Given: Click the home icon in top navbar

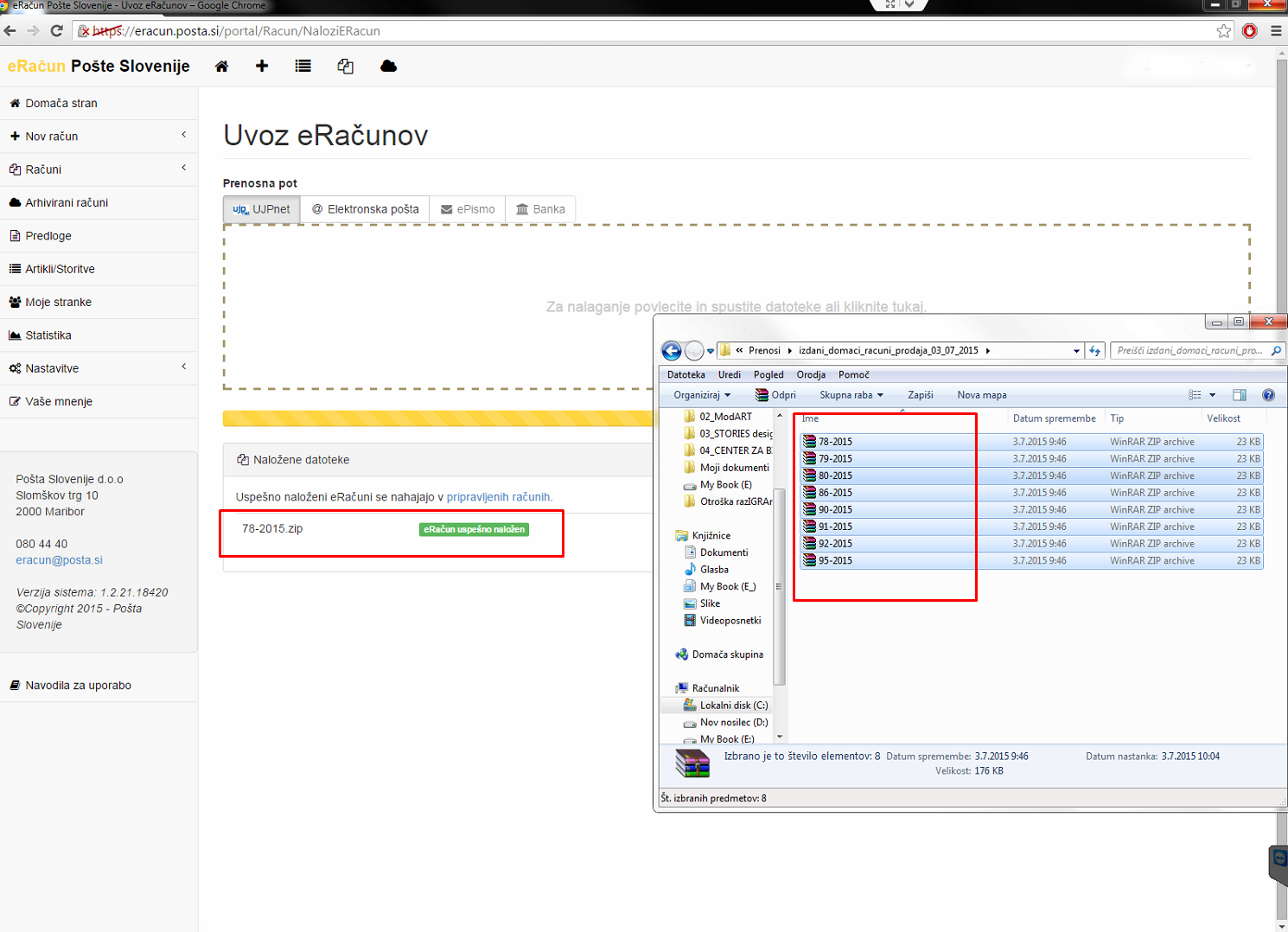Looking at the screenshot, I should pos(222,67).
